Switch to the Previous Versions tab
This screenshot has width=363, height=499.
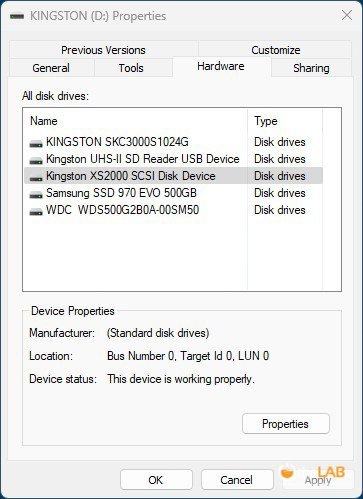pos(103,50)
